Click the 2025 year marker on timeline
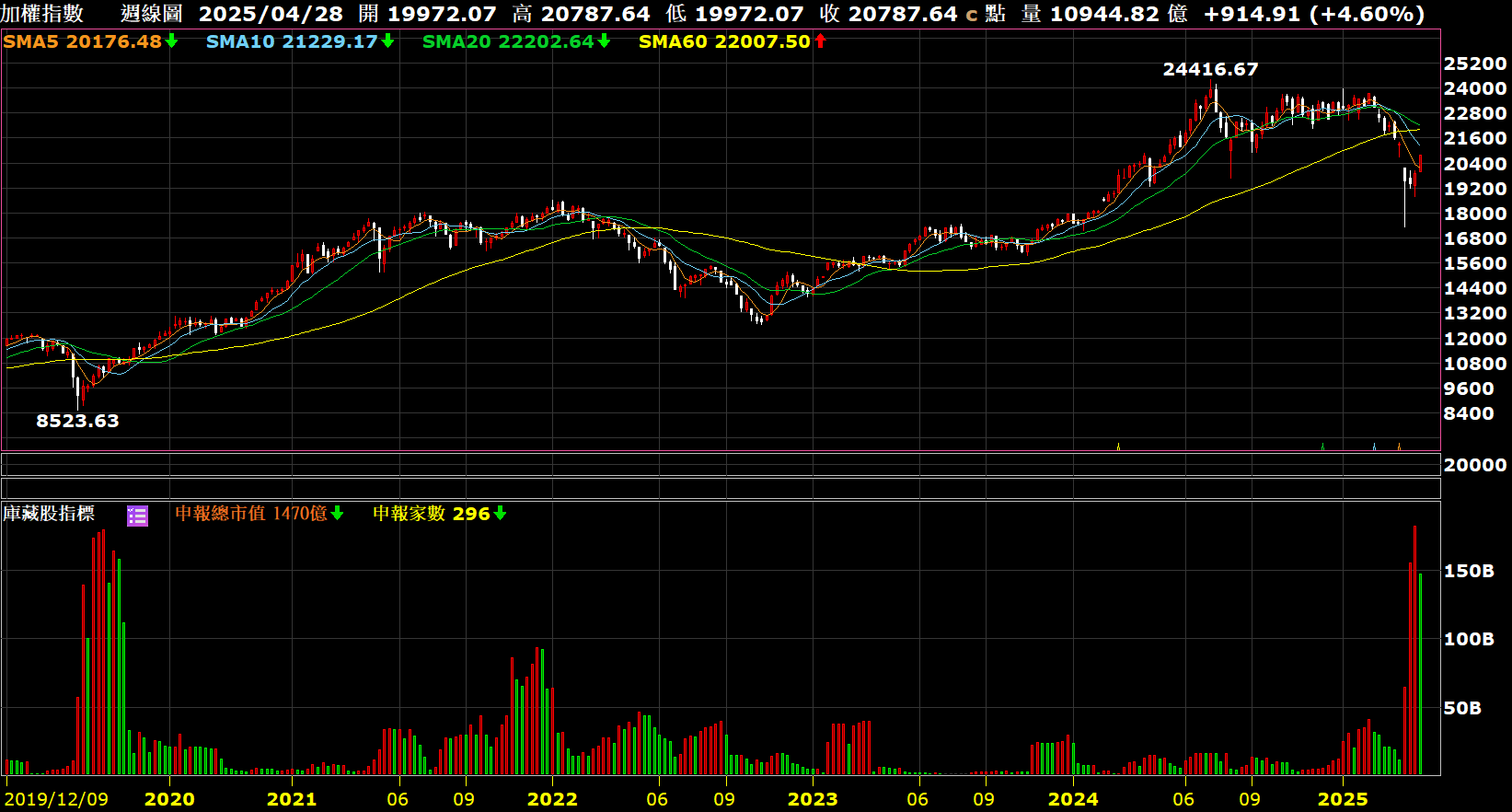Viewport: 1512px width, 812px height. click(1343, 799)
